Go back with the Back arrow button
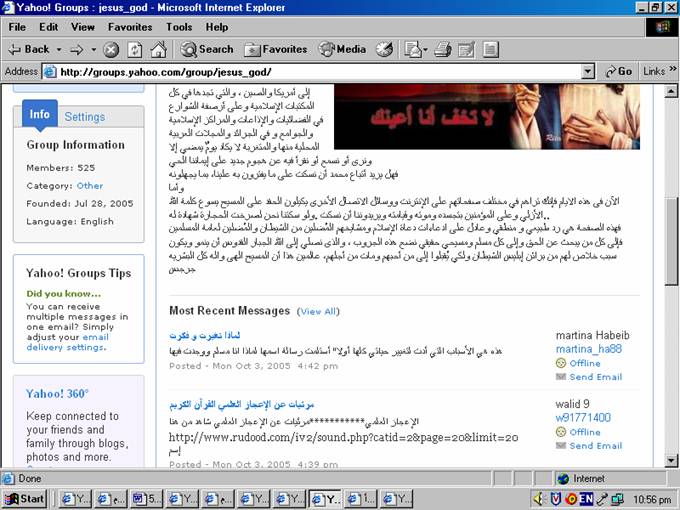Image resolution: width=680 pixels, height=510 pixels. [29, 49]
